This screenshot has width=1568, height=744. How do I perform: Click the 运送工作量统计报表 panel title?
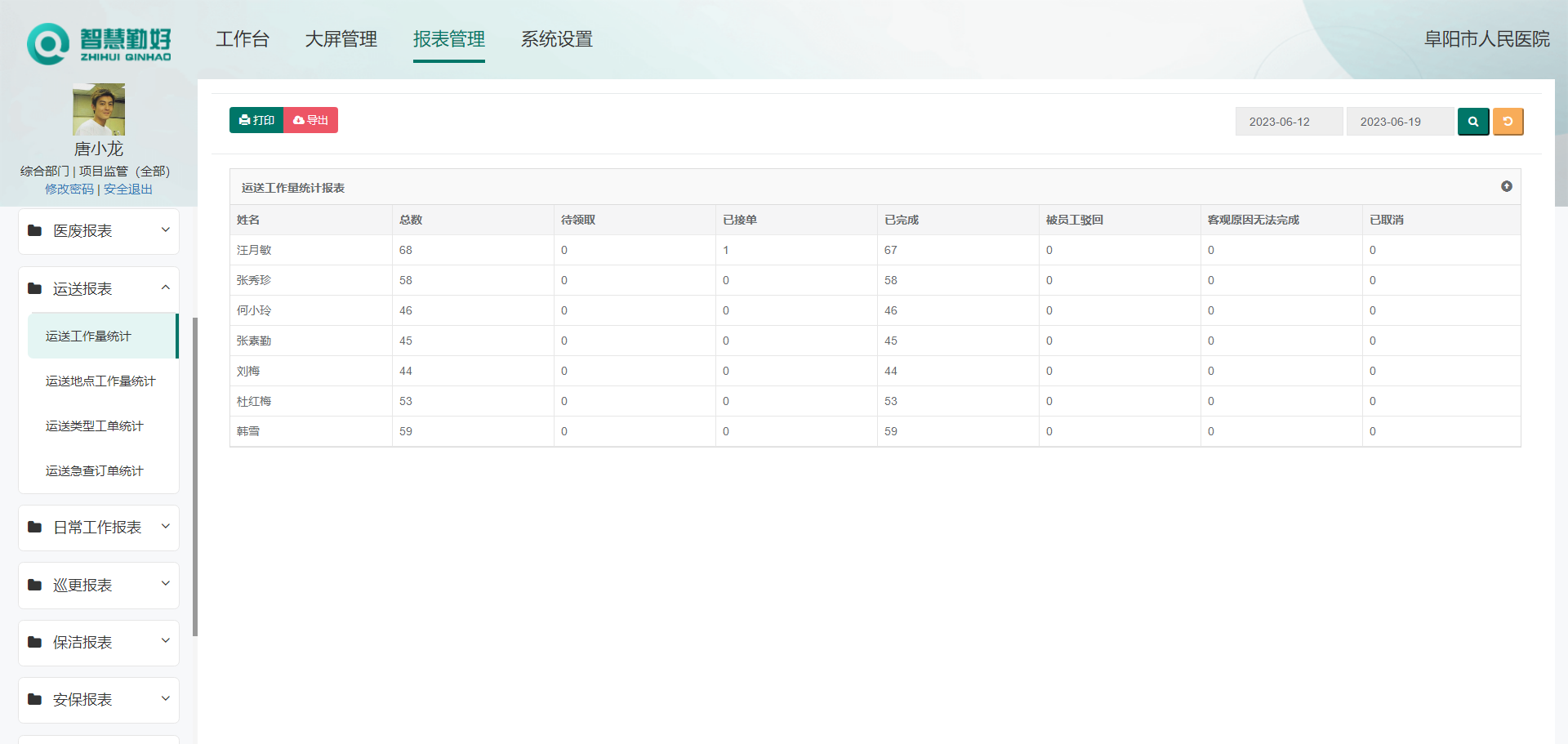pos(293,188)
